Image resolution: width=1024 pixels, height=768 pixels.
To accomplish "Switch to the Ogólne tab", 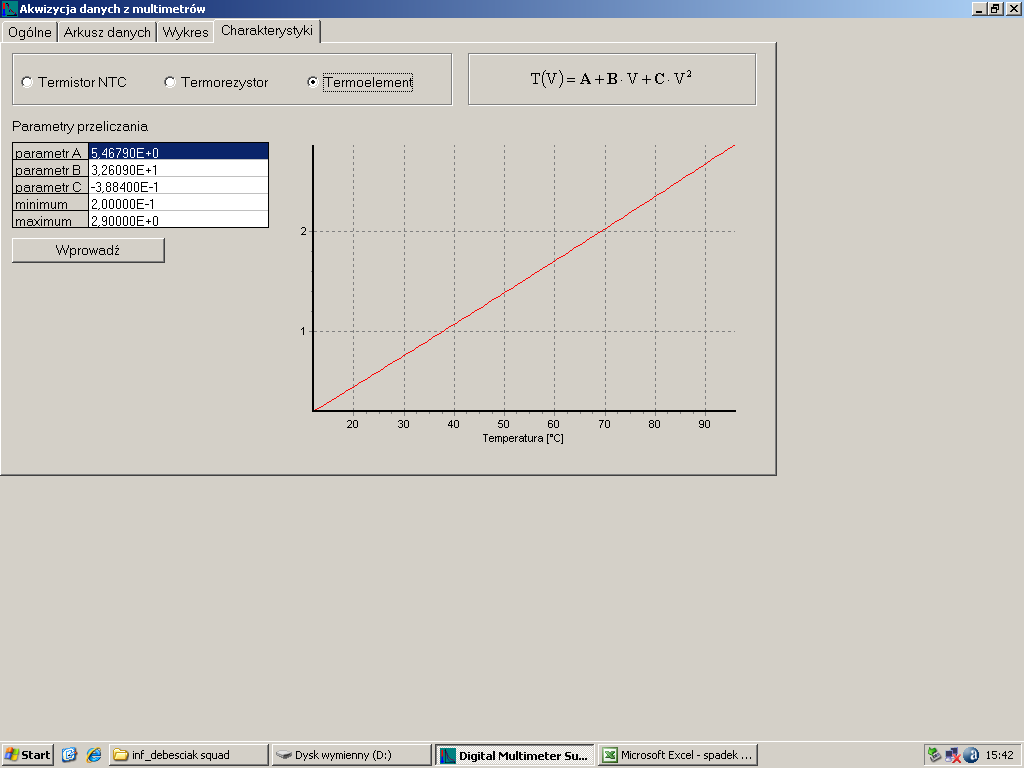I will pos(29,32).
